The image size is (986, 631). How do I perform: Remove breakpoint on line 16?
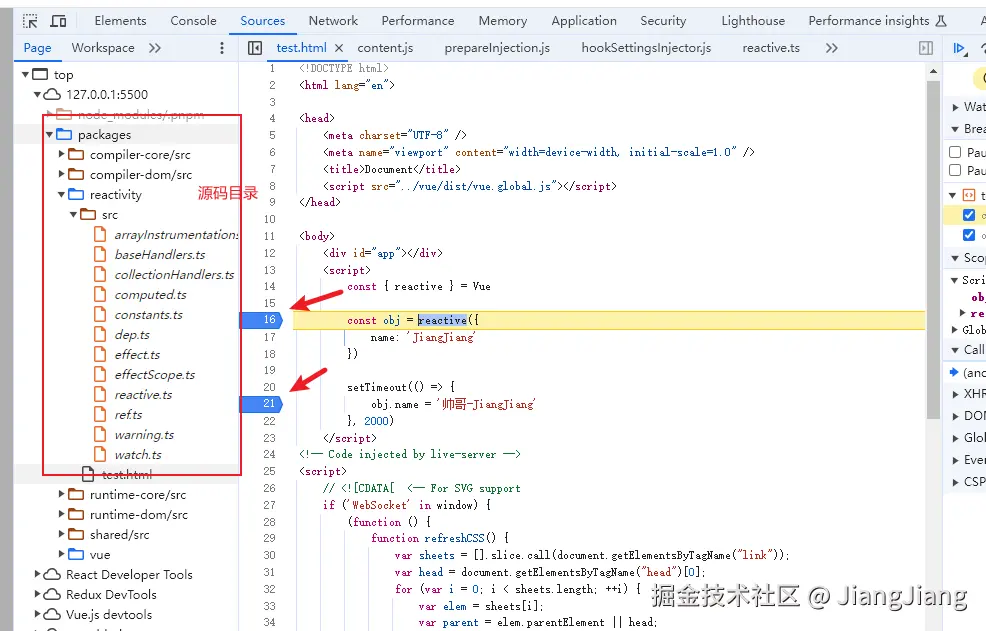(x=262, y=320)
